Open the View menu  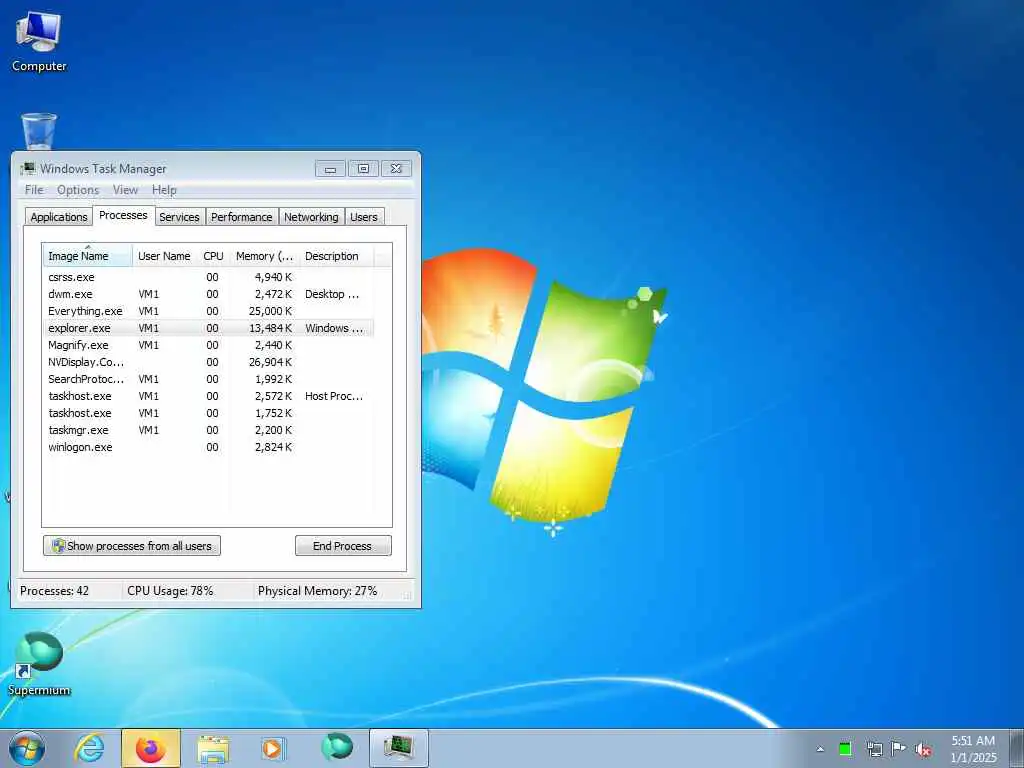(125, 190)
